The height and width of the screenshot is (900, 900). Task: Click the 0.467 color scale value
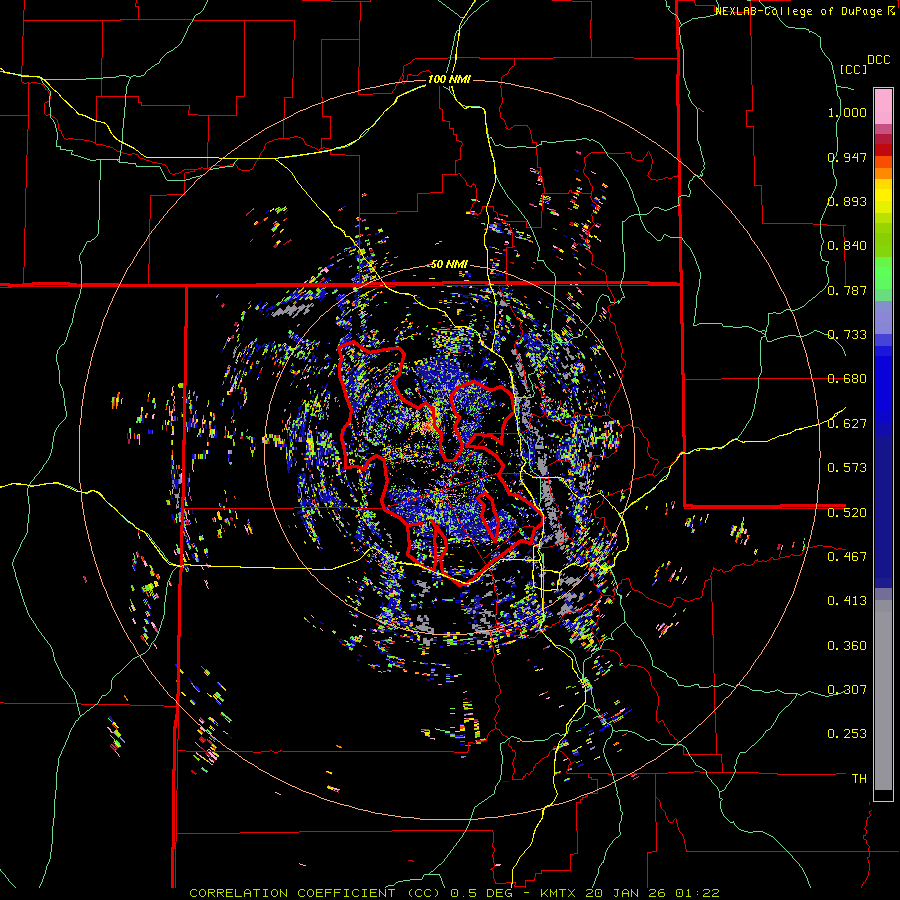coord(847,557)
